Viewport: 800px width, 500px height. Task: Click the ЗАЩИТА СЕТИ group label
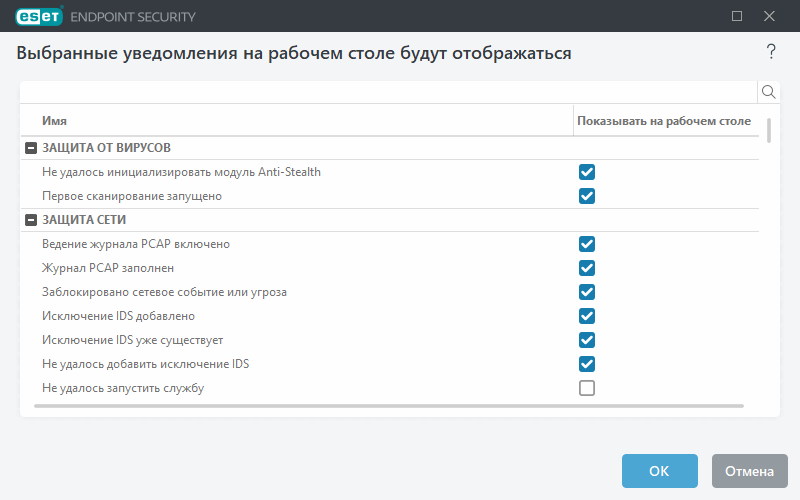[84, 220]
